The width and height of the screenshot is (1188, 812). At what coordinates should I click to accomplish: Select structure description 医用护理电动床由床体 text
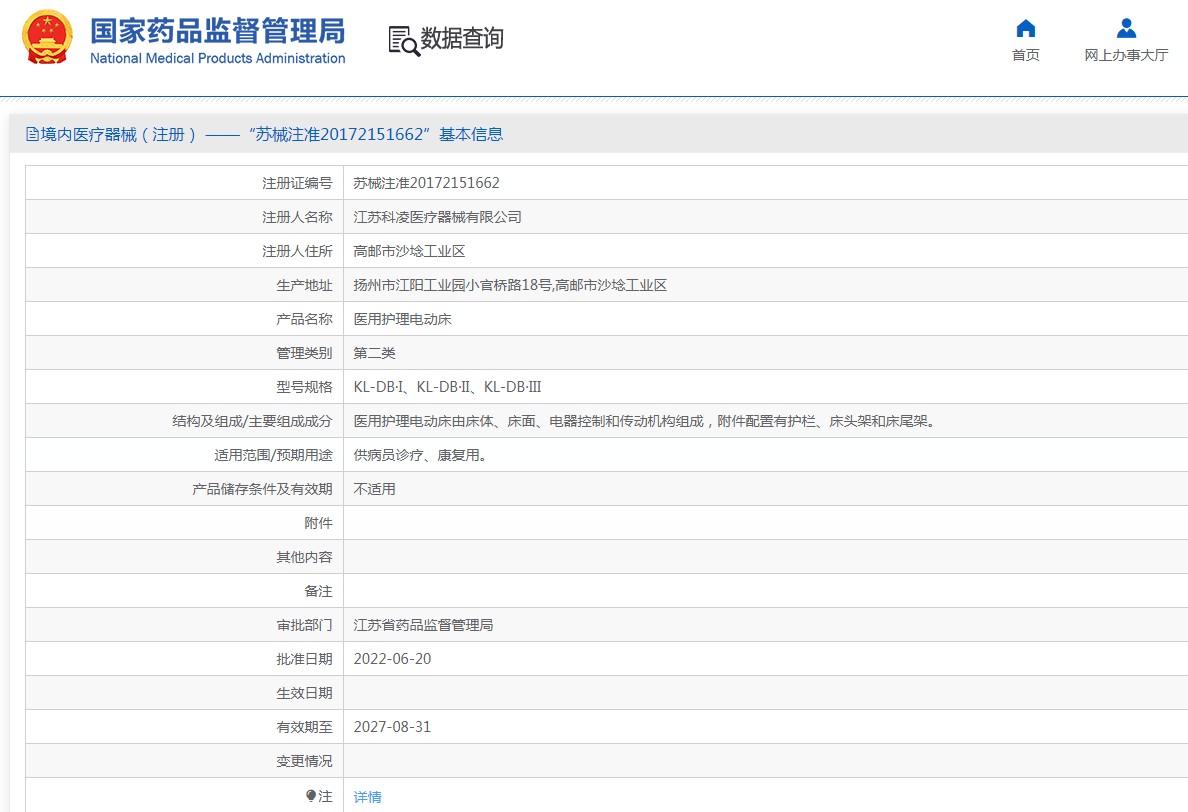click(x=646, y=421)
